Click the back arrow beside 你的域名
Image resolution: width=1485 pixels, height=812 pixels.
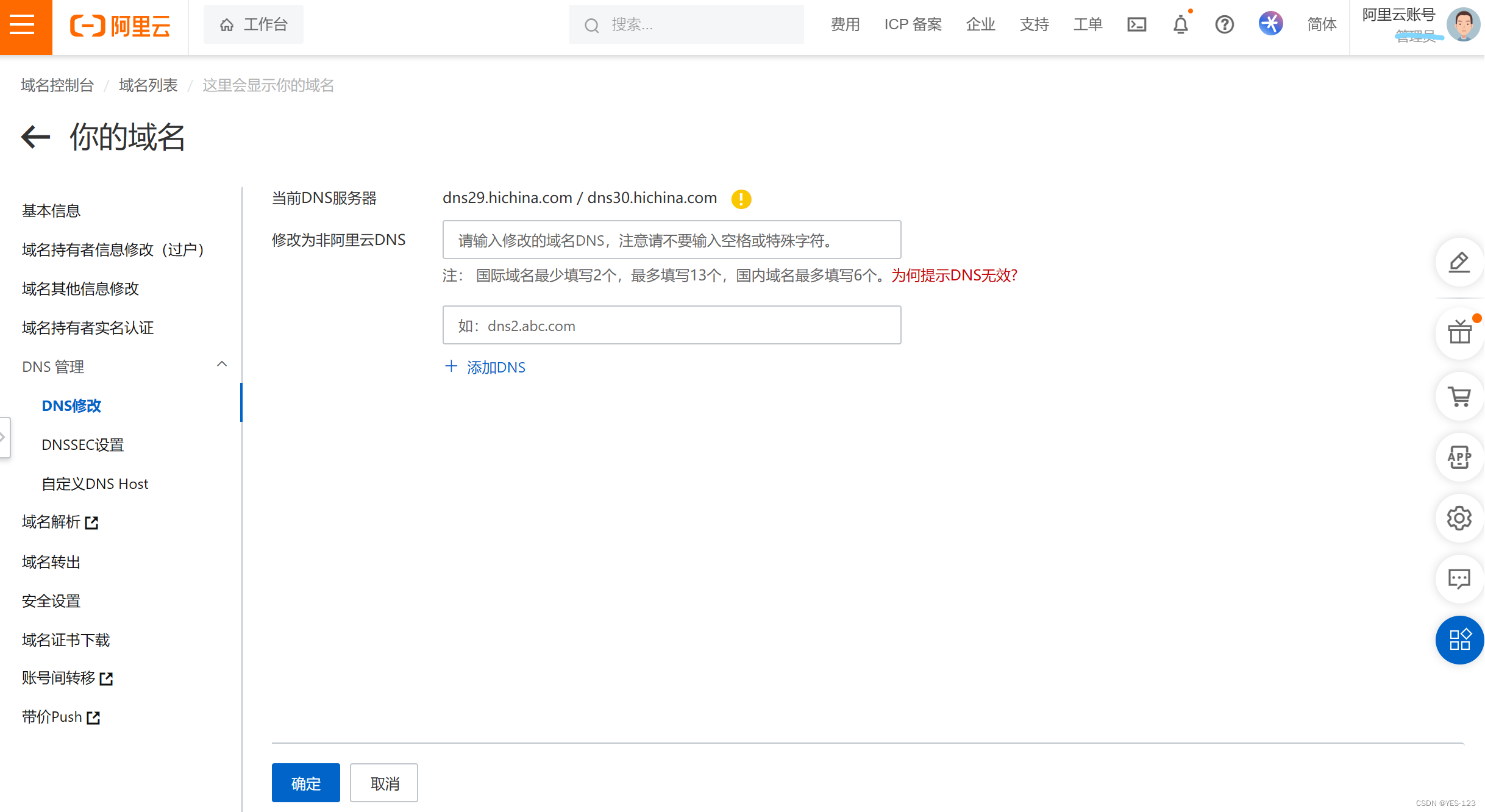point(35,137)
